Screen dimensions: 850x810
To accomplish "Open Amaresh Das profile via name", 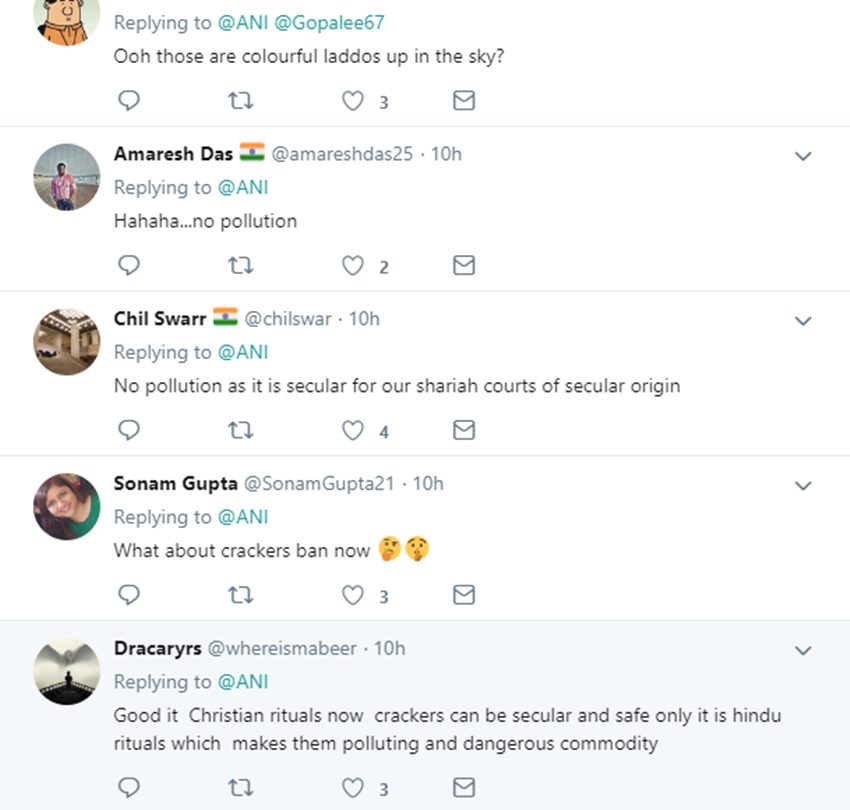I will pos(173,154).
